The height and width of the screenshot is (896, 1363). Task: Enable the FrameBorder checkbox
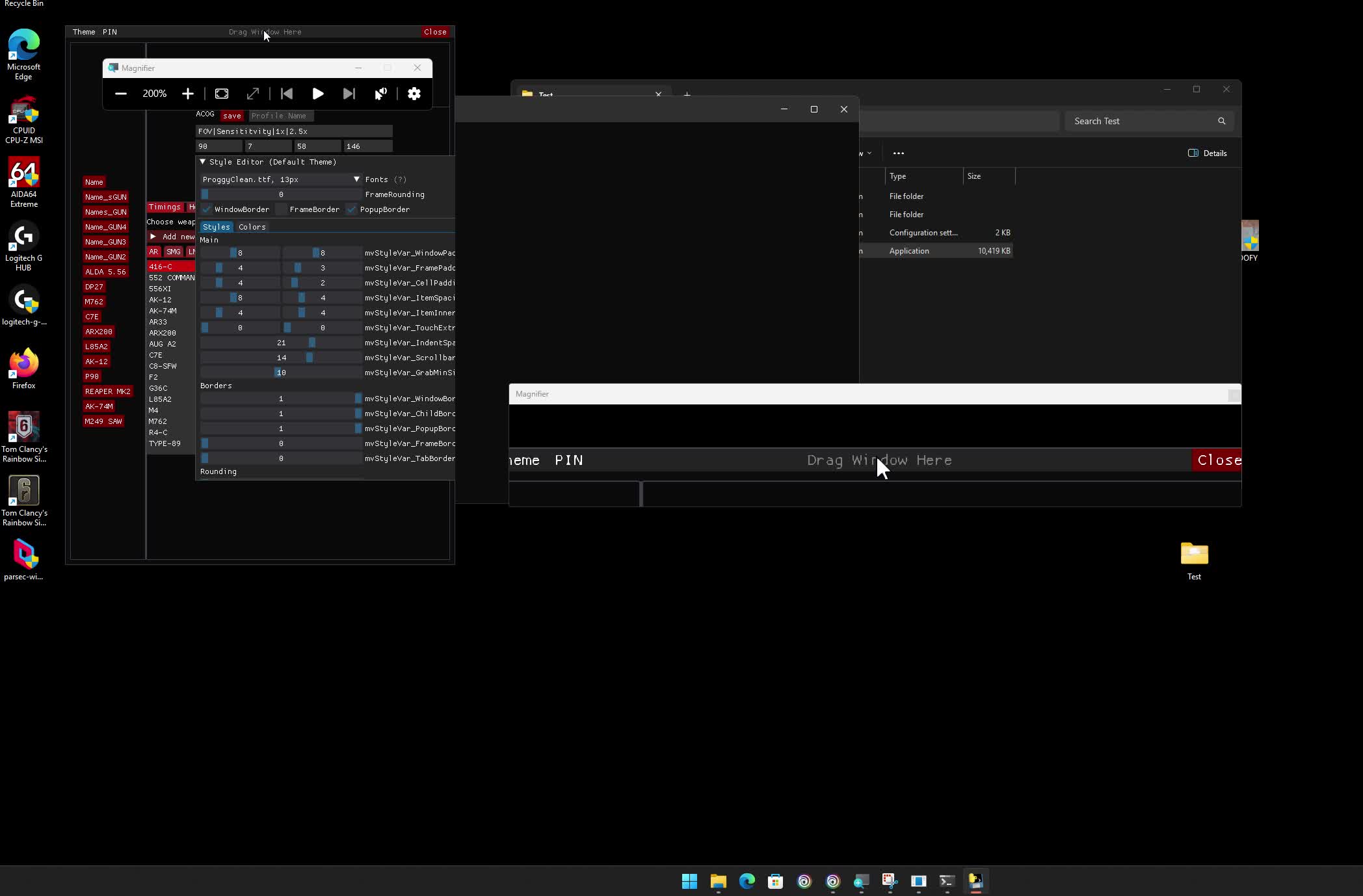282,209
